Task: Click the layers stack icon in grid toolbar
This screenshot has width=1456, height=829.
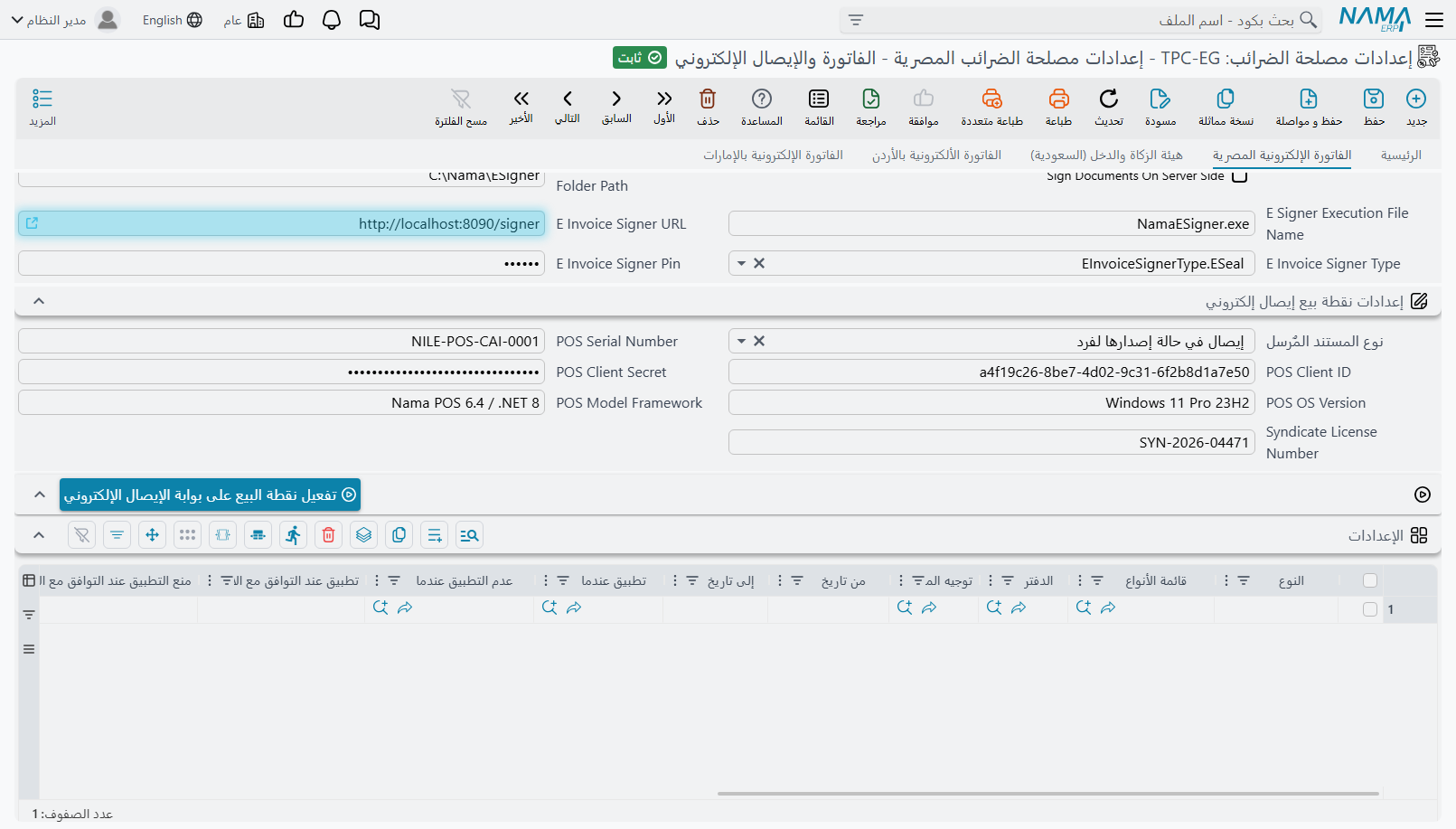Action: click(x=364, y=535)
